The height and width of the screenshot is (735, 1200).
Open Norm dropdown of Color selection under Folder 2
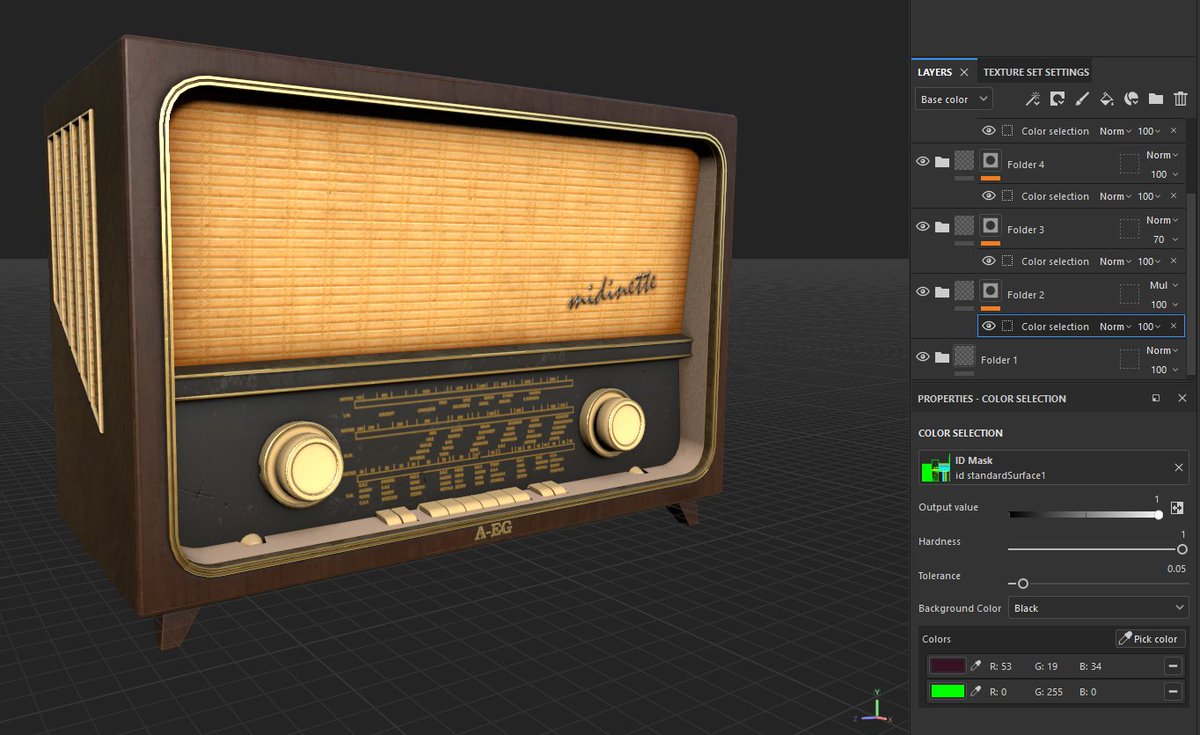1115,327
